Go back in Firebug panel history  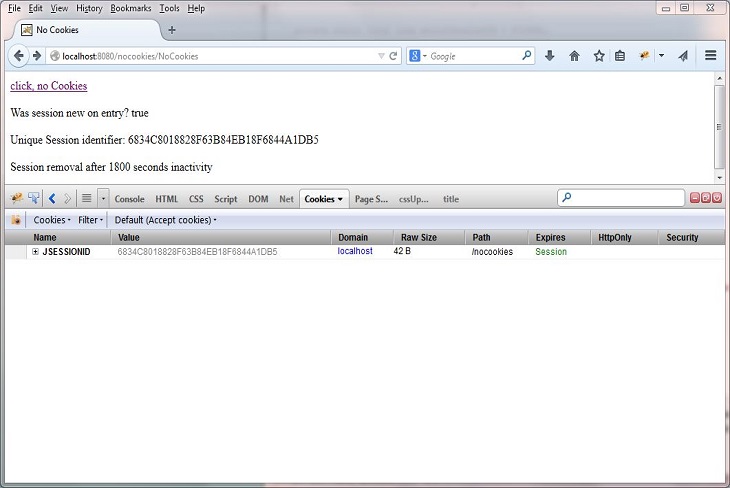pyautogui.click(x=52, y=199)
